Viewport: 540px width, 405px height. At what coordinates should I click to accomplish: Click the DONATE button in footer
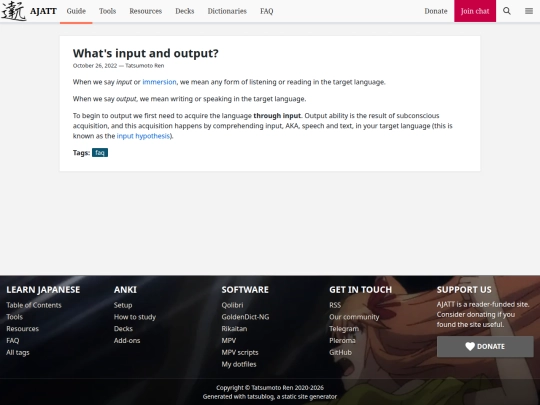click(x=485, y=346)
